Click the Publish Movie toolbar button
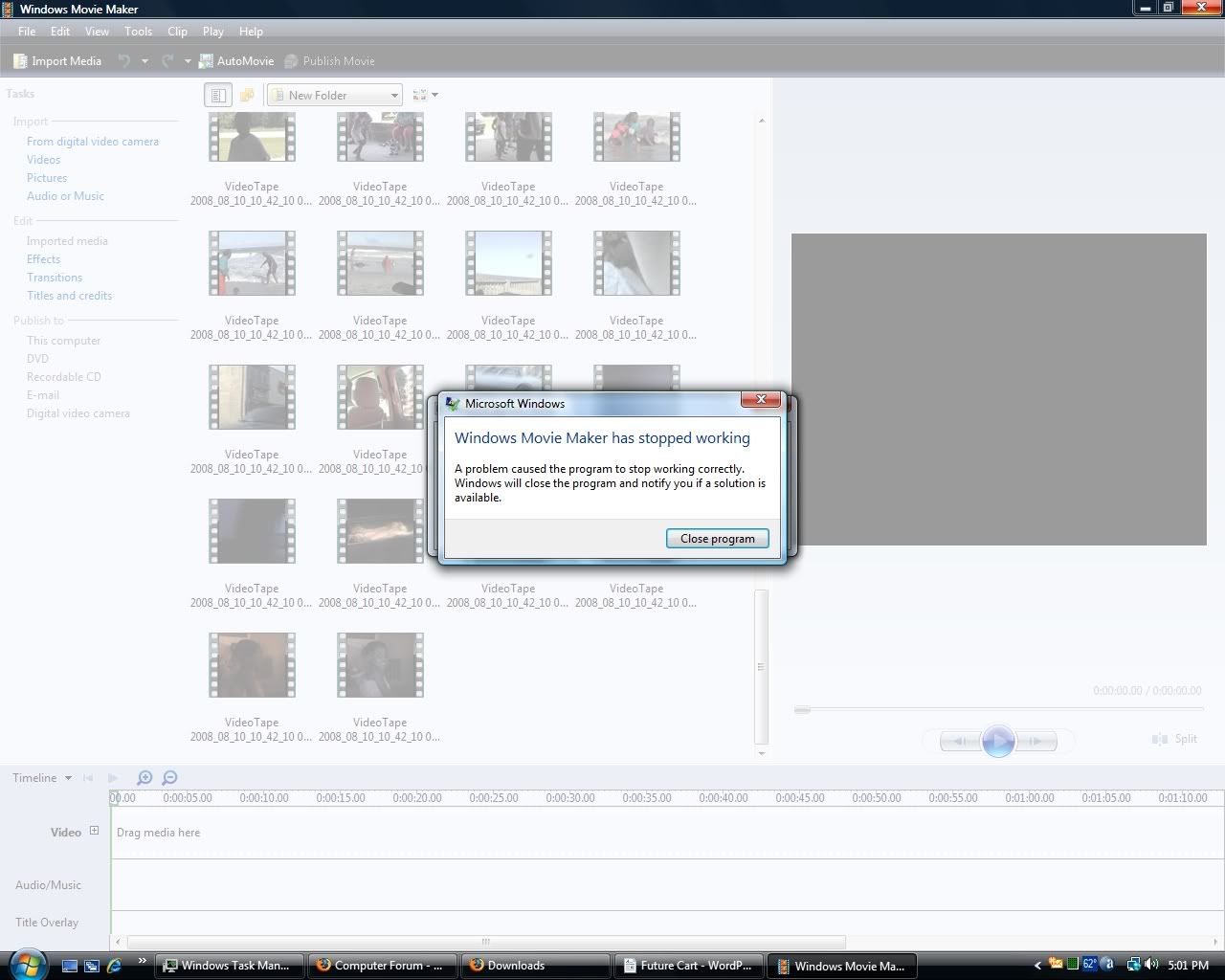The image size is (1225, 980). [329, 61]
